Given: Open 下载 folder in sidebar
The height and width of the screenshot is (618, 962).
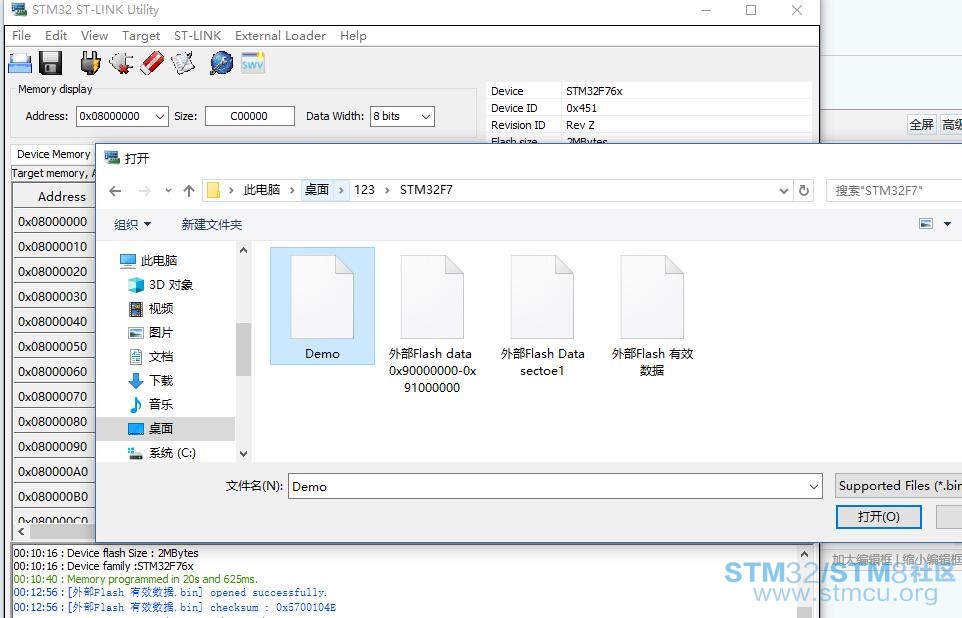Looking at the screenshot, I should click(151, 380).
